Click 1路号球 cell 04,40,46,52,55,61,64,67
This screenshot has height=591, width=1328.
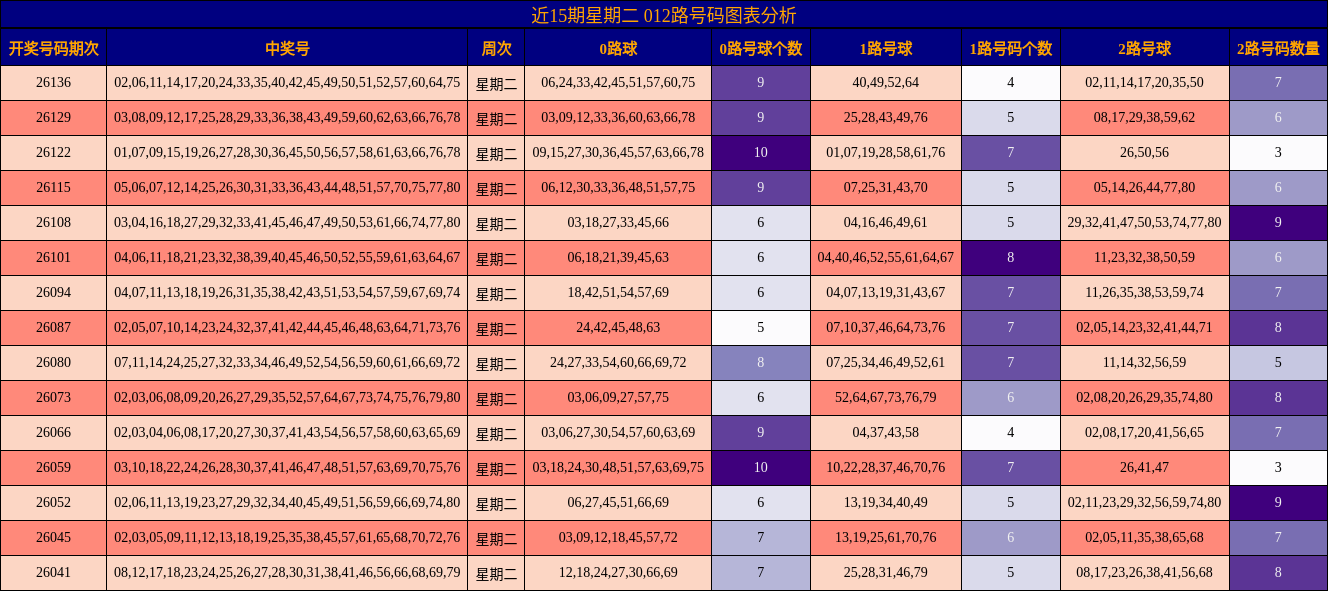pyautogui.click(x=886, y=258)
